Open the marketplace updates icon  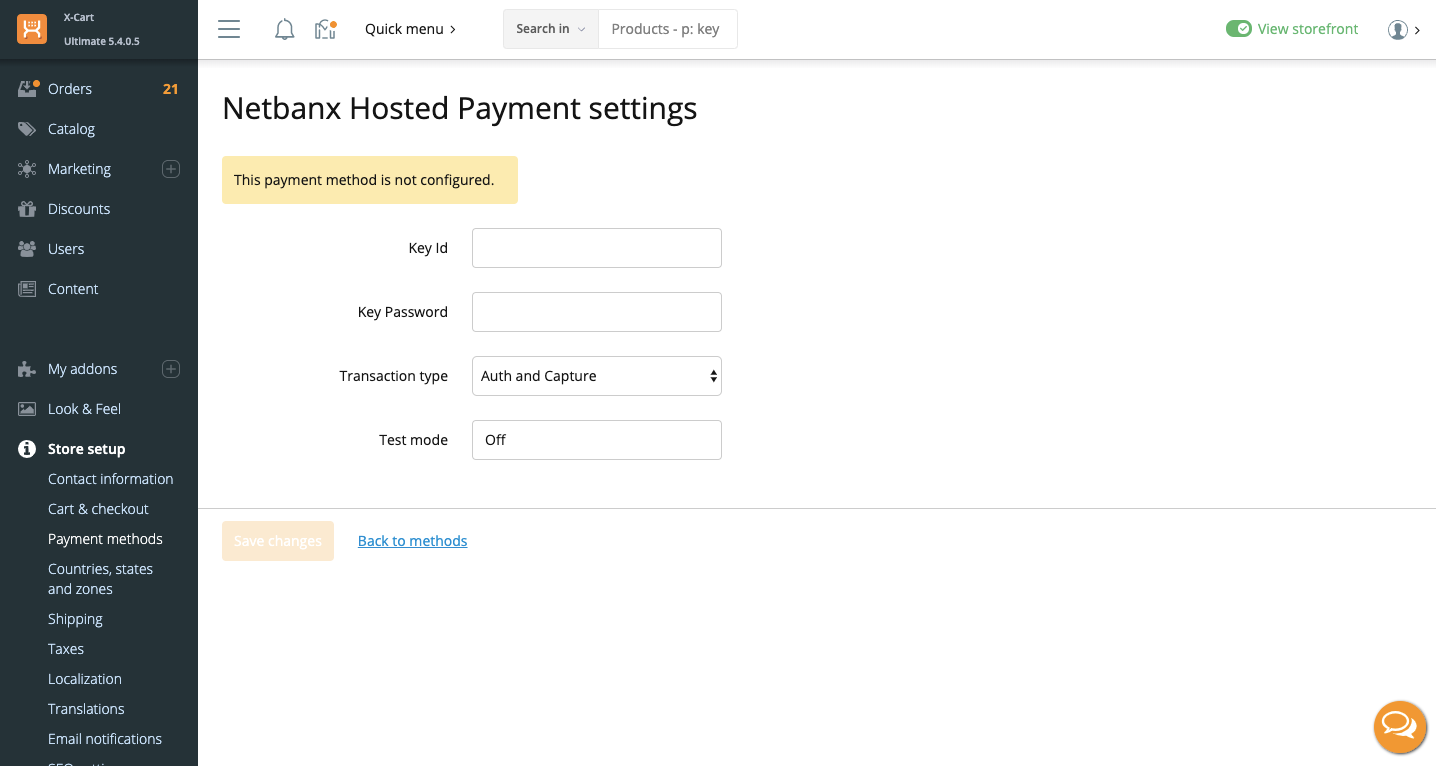(x=325, y=29)
